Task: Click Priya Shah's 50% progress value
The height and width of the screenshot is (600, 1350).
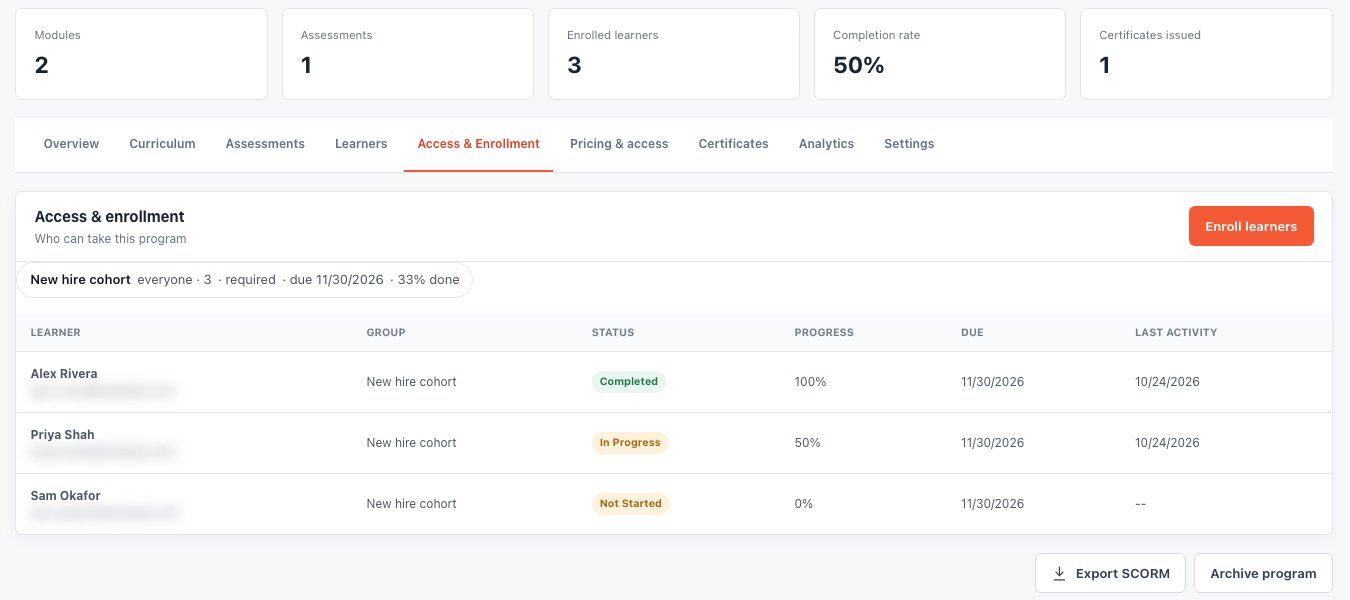Action: [808, 443]
